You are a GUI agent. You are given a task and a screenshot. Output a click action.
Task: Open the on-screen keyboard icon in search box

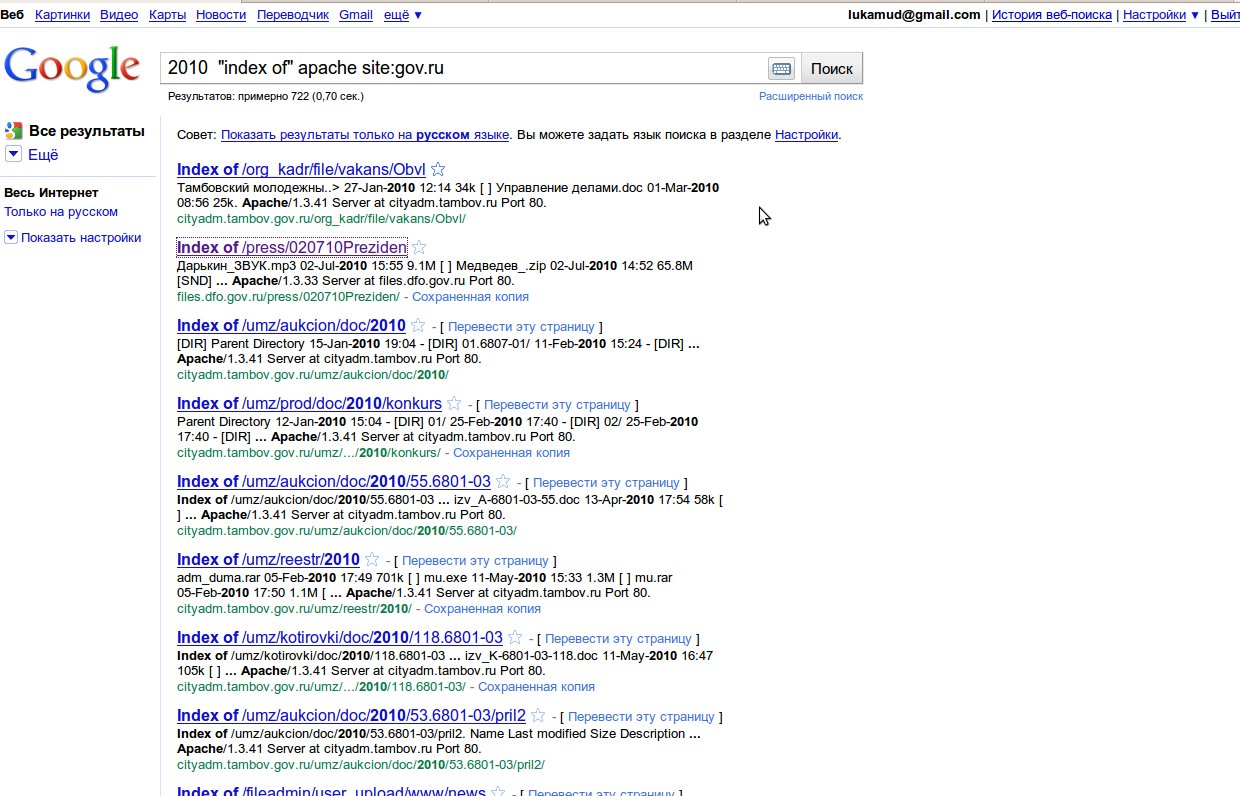pos(781,69)
